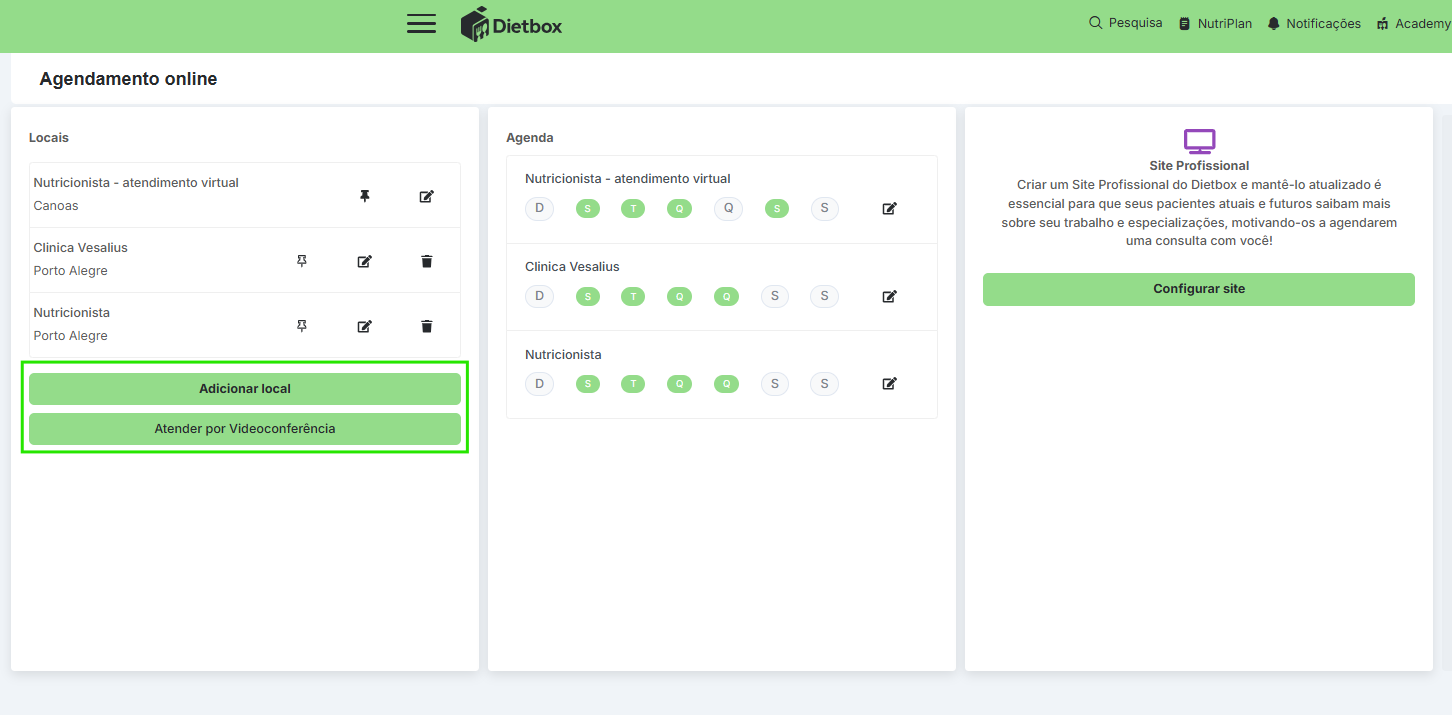Open Pesquisa search in header
Viewport: 1452px width, 715px height.
(x=1125, y=23)
